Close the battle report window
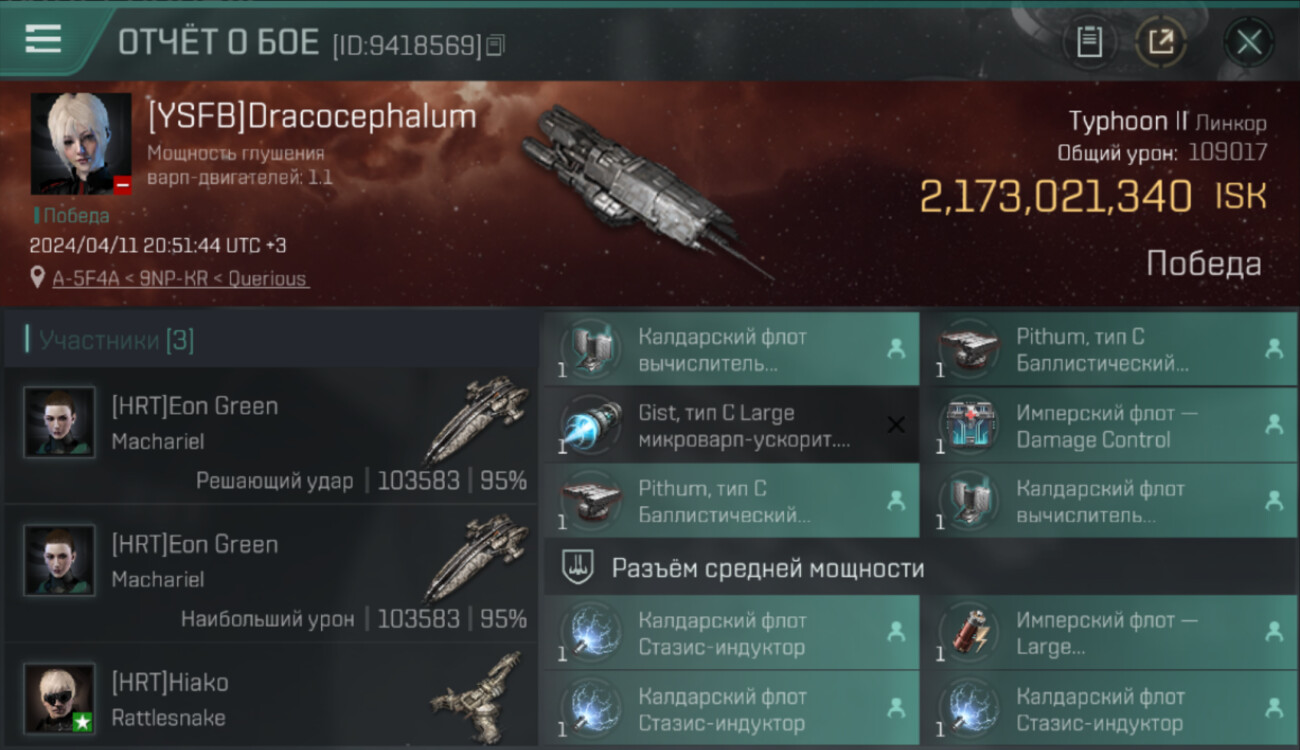Image resolution: width=1300 pixels, height=750 pixels. click(1249, 42)
